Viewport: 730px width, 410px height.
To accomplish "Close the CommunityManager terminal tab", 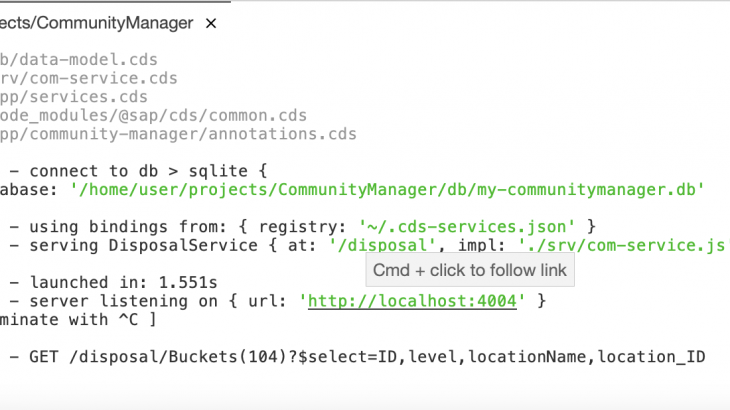I will pos(210,22).
